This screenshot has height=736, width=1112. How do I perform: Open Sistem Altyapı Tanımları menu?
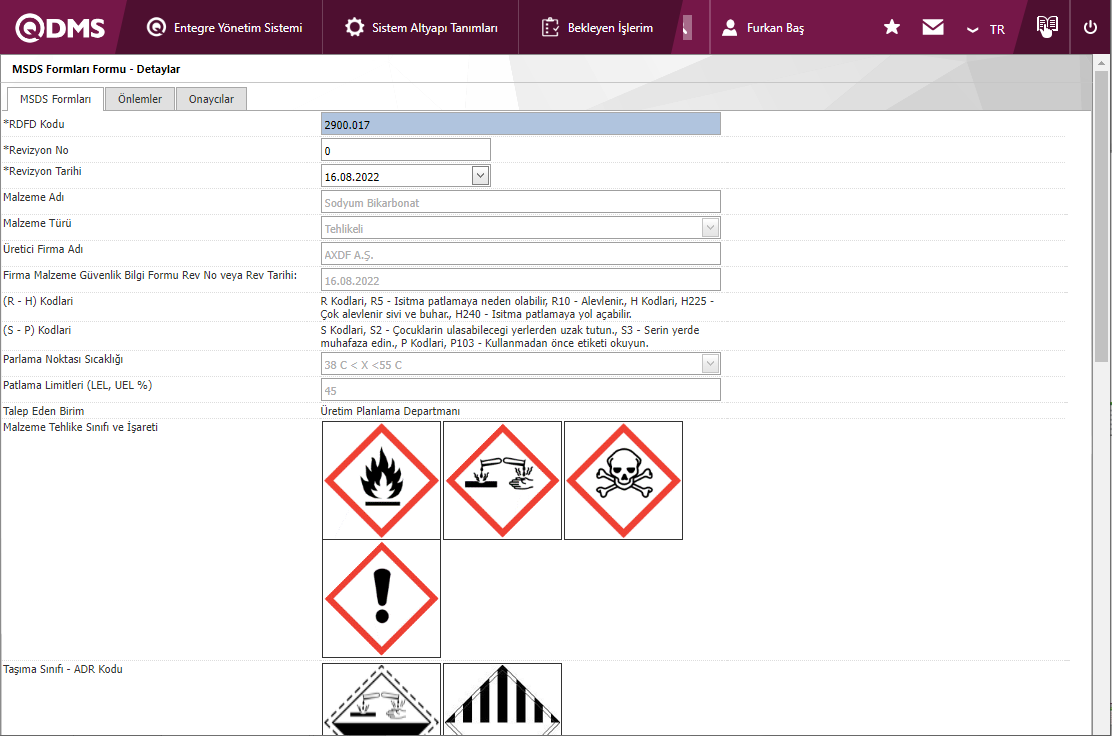click(421, 28)
